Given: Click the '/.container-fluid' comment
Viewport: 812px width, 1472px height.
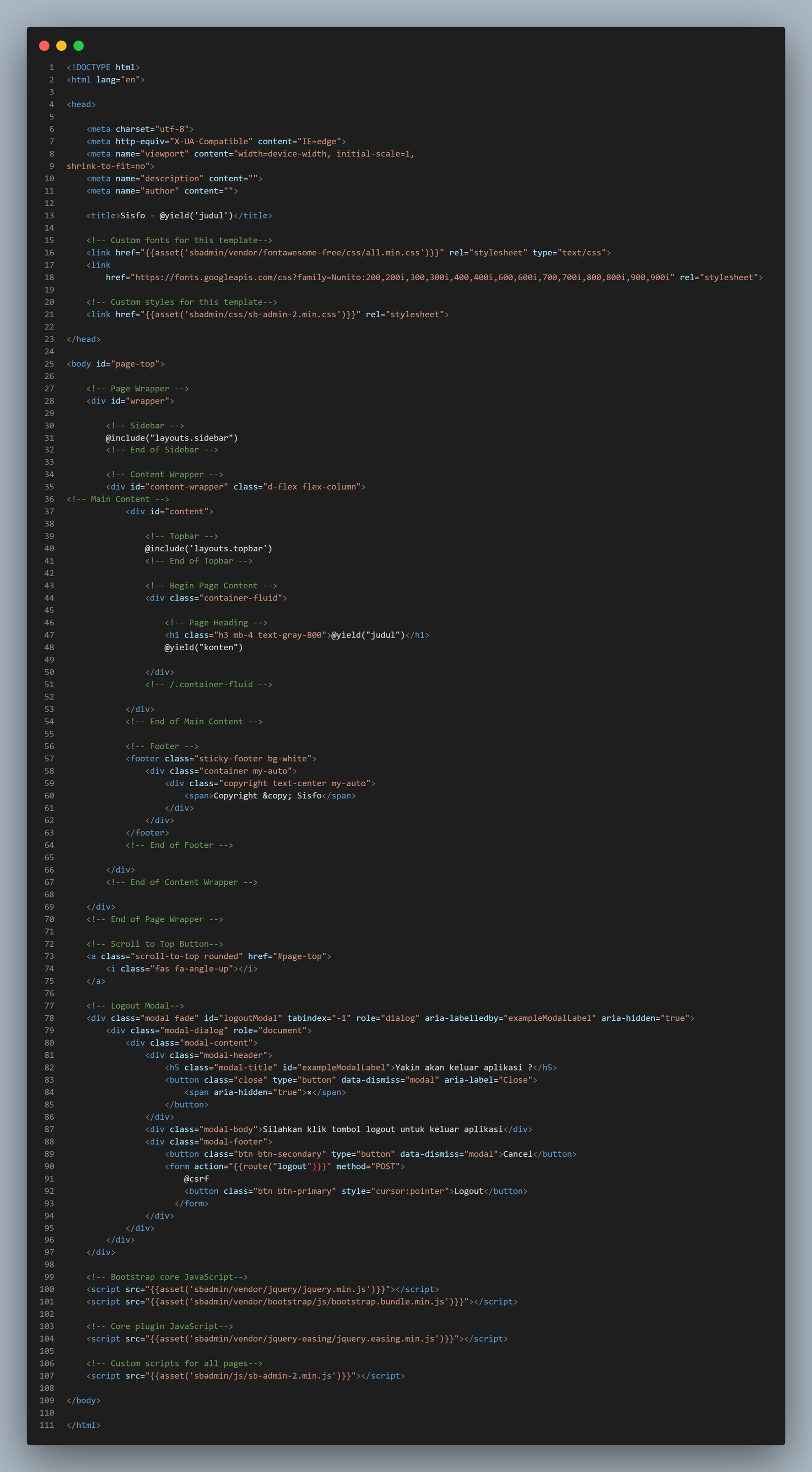Looking at the screenshot, I should (209, 685).
